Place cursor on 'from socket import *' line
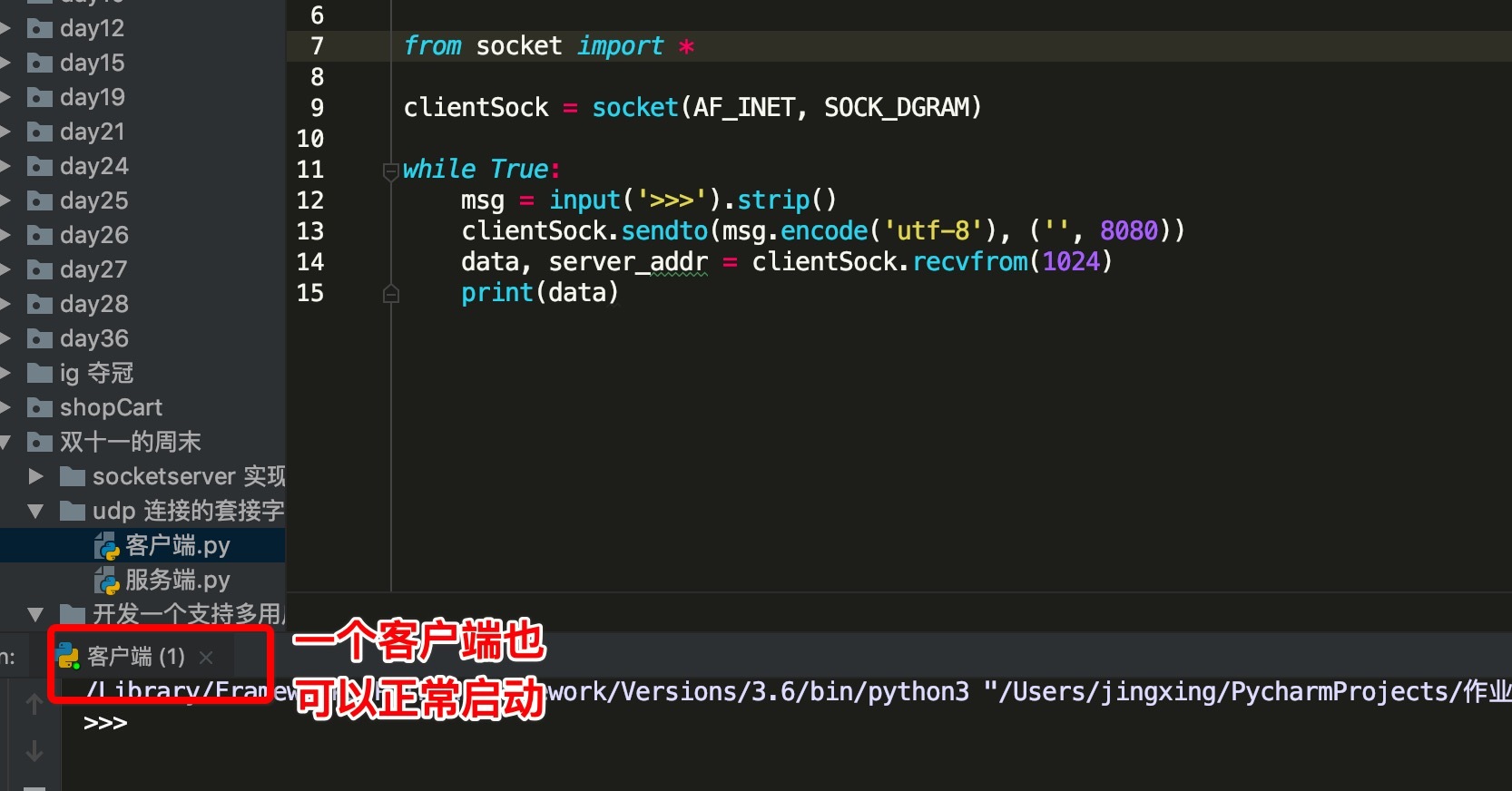The image size is (1512, 791). (x=549, y=46)
